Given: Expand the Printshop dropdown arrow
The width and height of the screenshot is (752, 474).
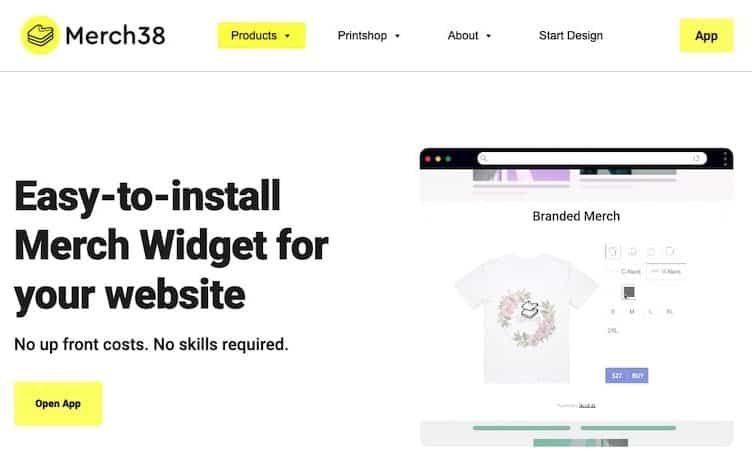Looking at the screenshot, I should (x=397, y=36).
